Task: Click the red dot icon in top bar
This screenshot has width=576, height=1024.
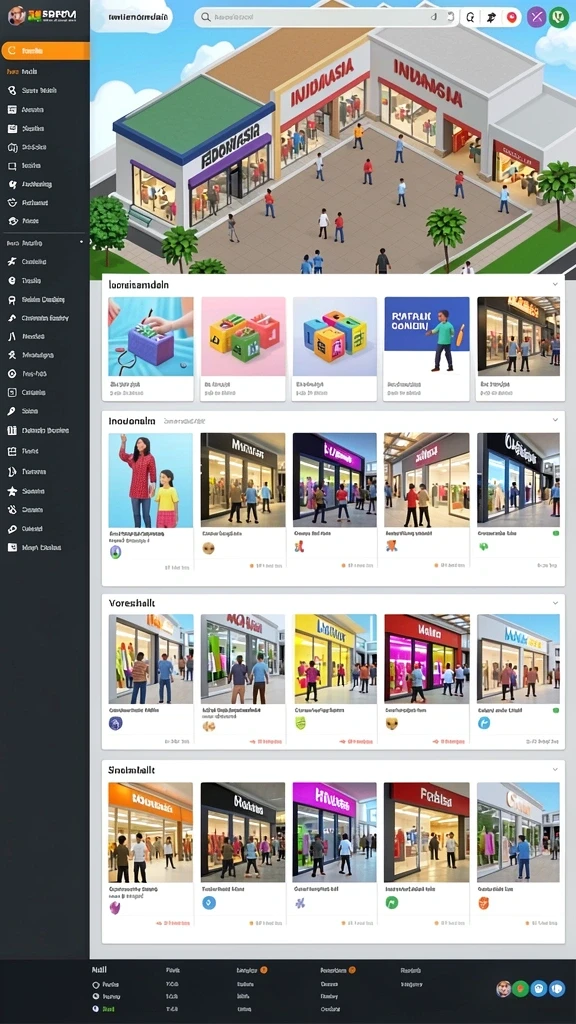Action: [511, 18]
